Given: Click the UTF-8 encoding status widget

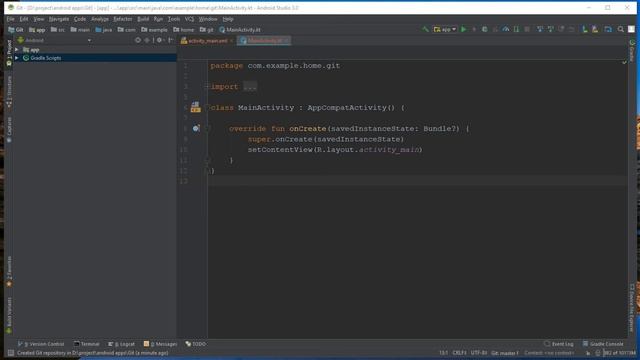Looking at the screenshot, I should click(479, 353).
